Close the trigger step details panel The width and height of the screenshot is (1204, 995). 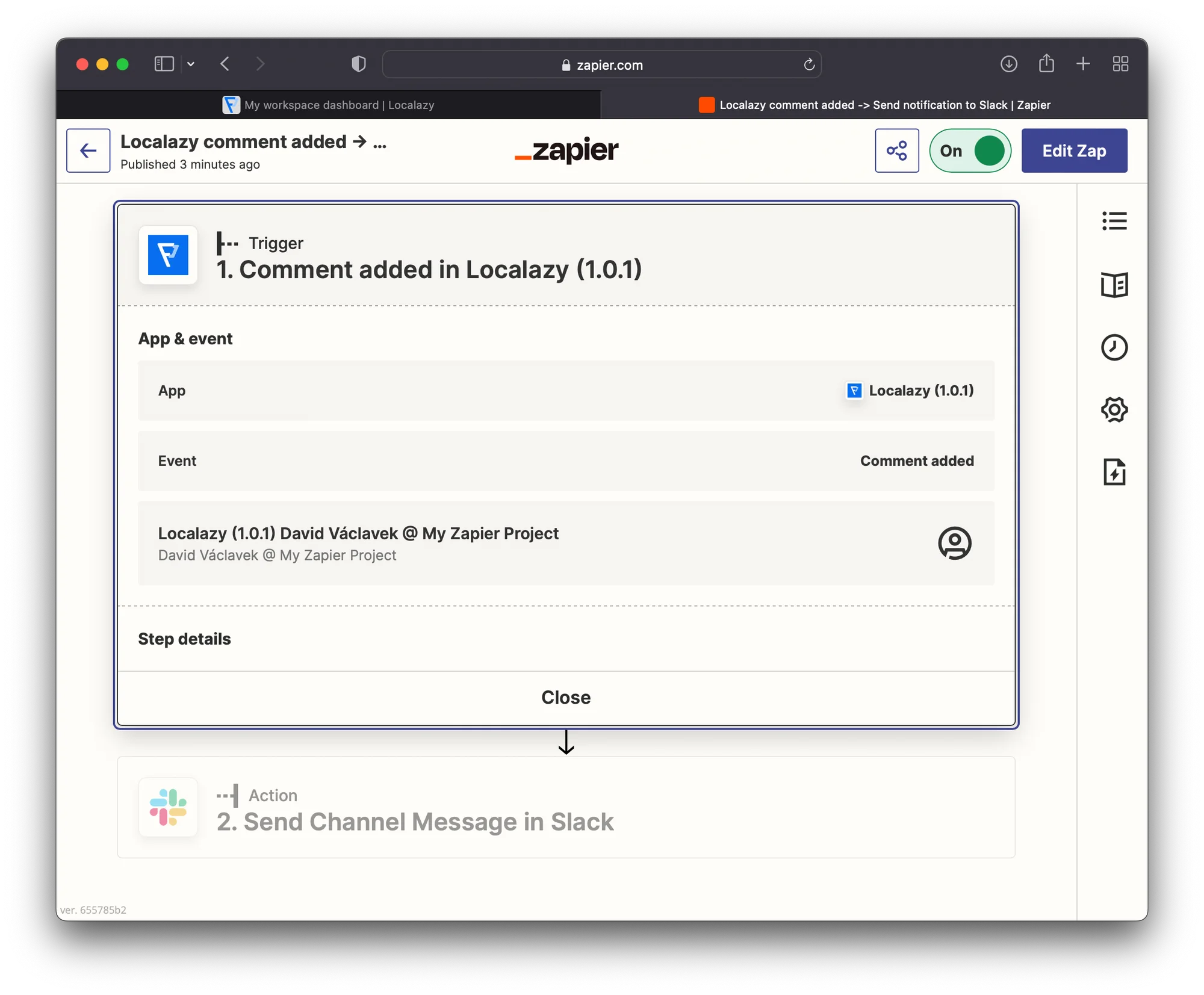coord(566,697)
